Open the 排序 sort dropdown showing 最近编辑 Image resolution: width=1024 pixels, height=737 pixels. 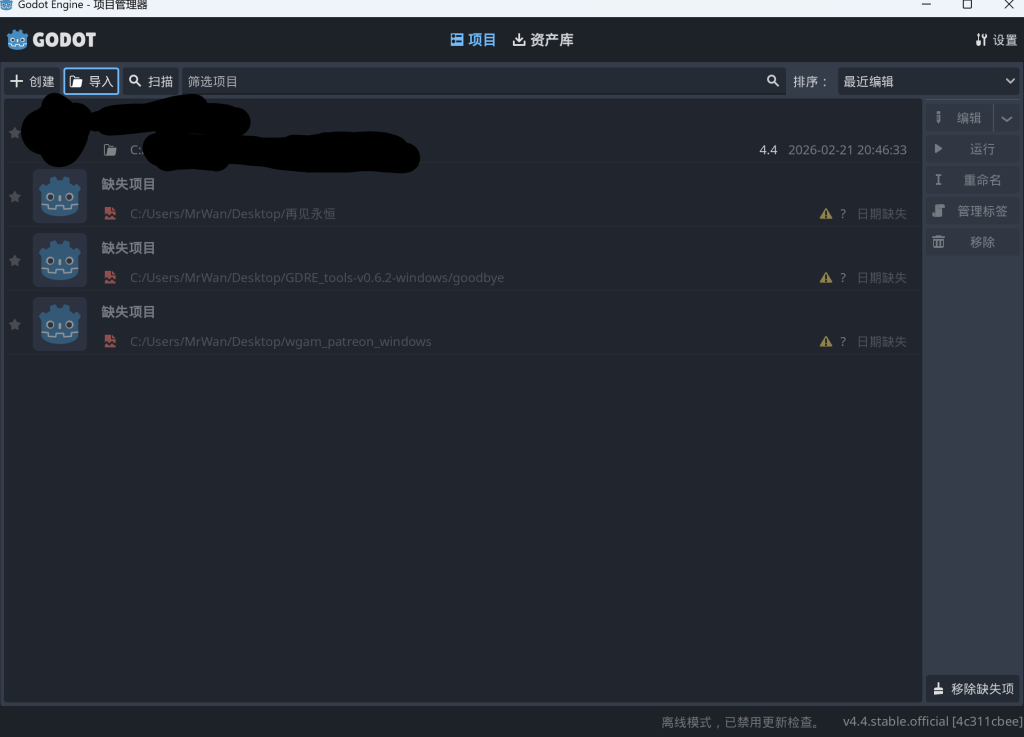tap(928, 81)
